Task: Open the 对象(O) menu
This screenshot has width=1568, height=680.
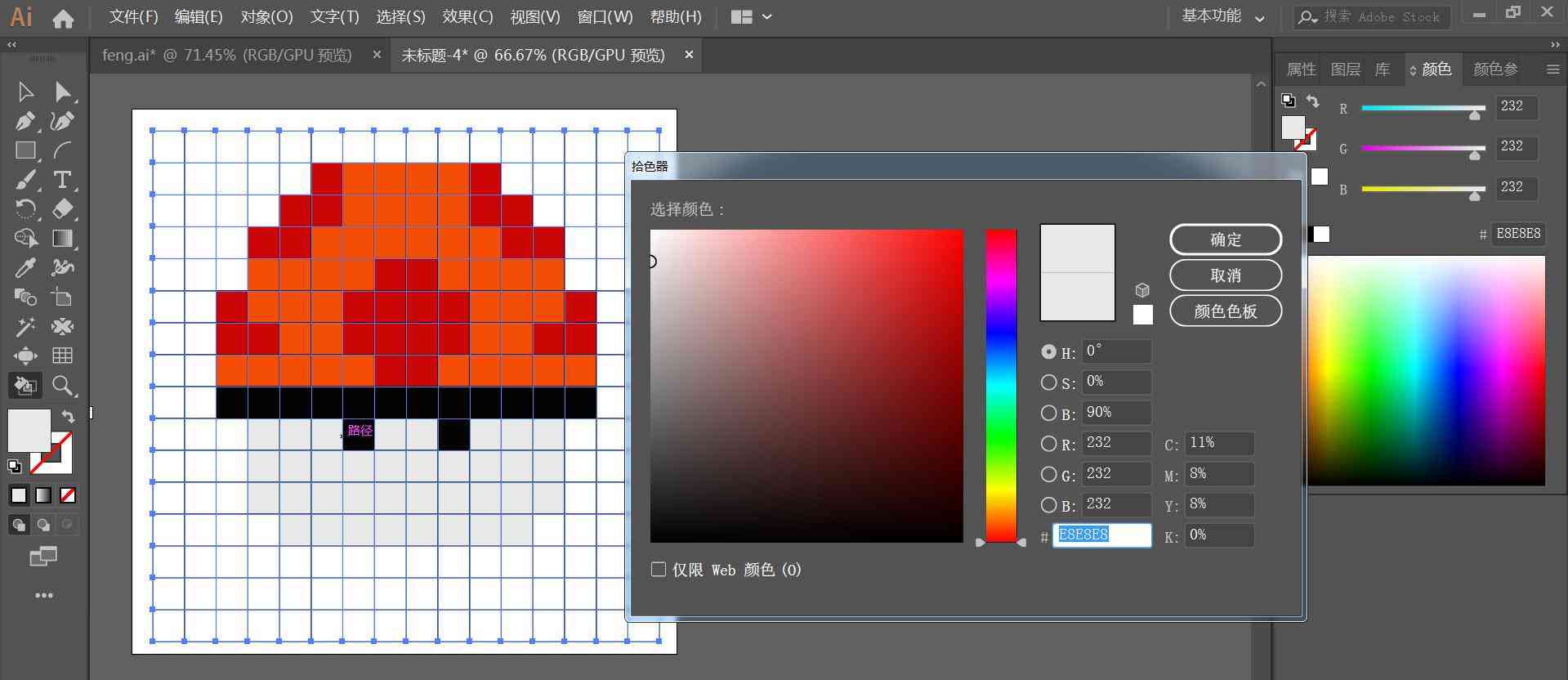Action: coord(266,17)
